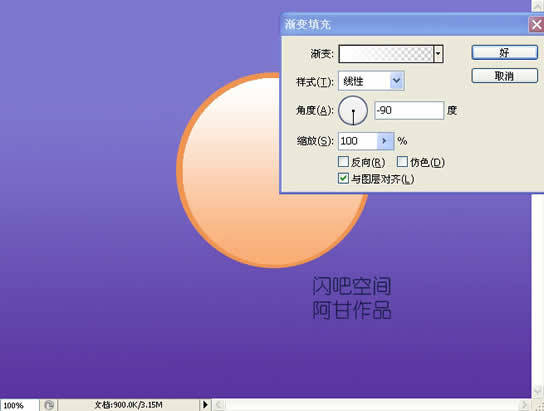Click the angle dial in Gradient Fill dialog
Image resolution: width=544 pixels, height=411 pixels.
point(353,111)
